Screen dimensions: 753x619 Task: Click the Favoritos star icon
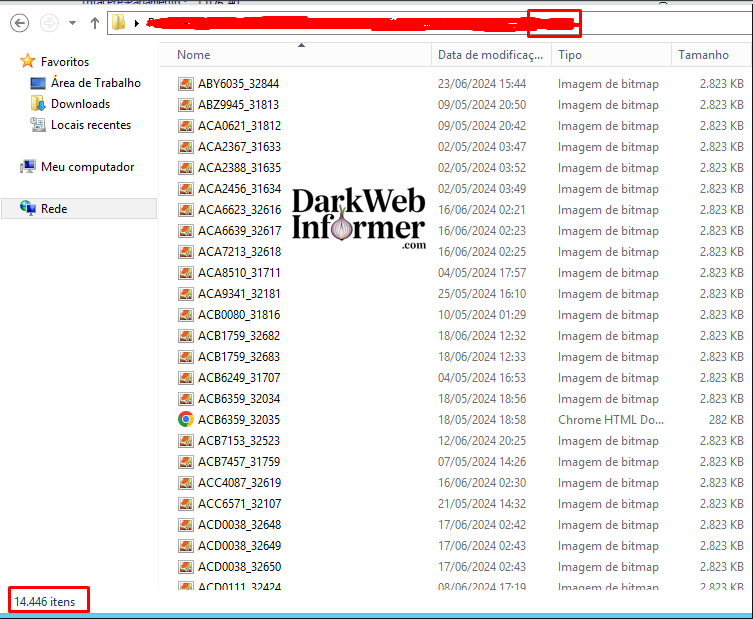pyautogui.click(x=27, y=61)
